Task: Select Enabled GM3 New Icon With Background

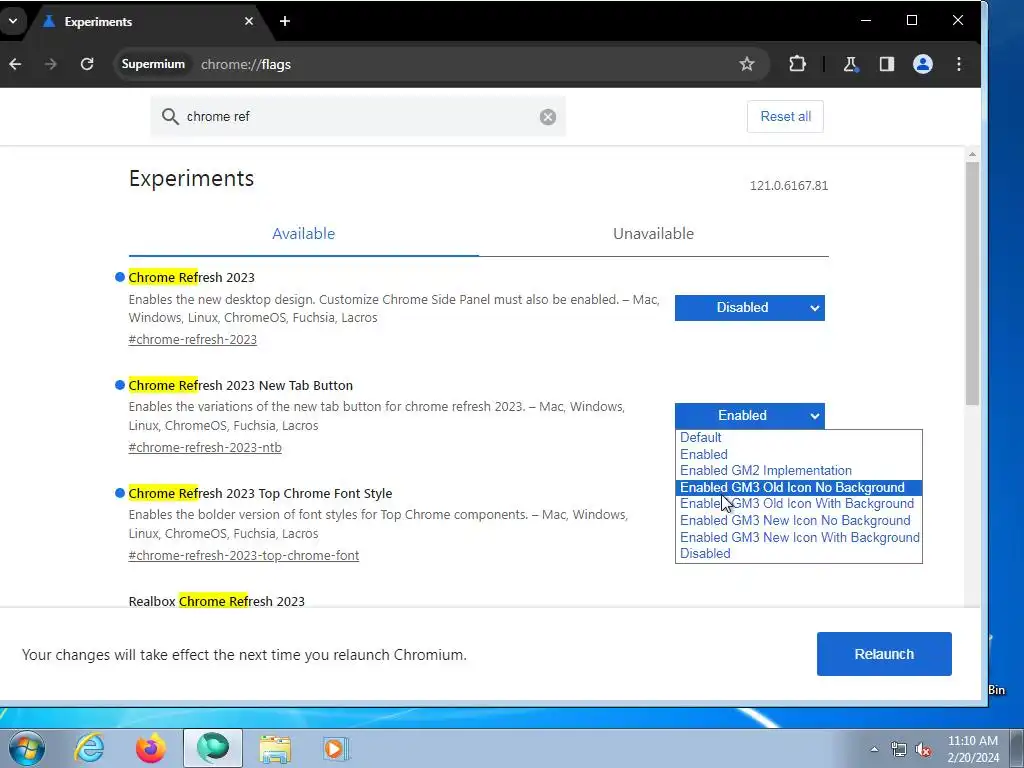Action: (799, 537)
